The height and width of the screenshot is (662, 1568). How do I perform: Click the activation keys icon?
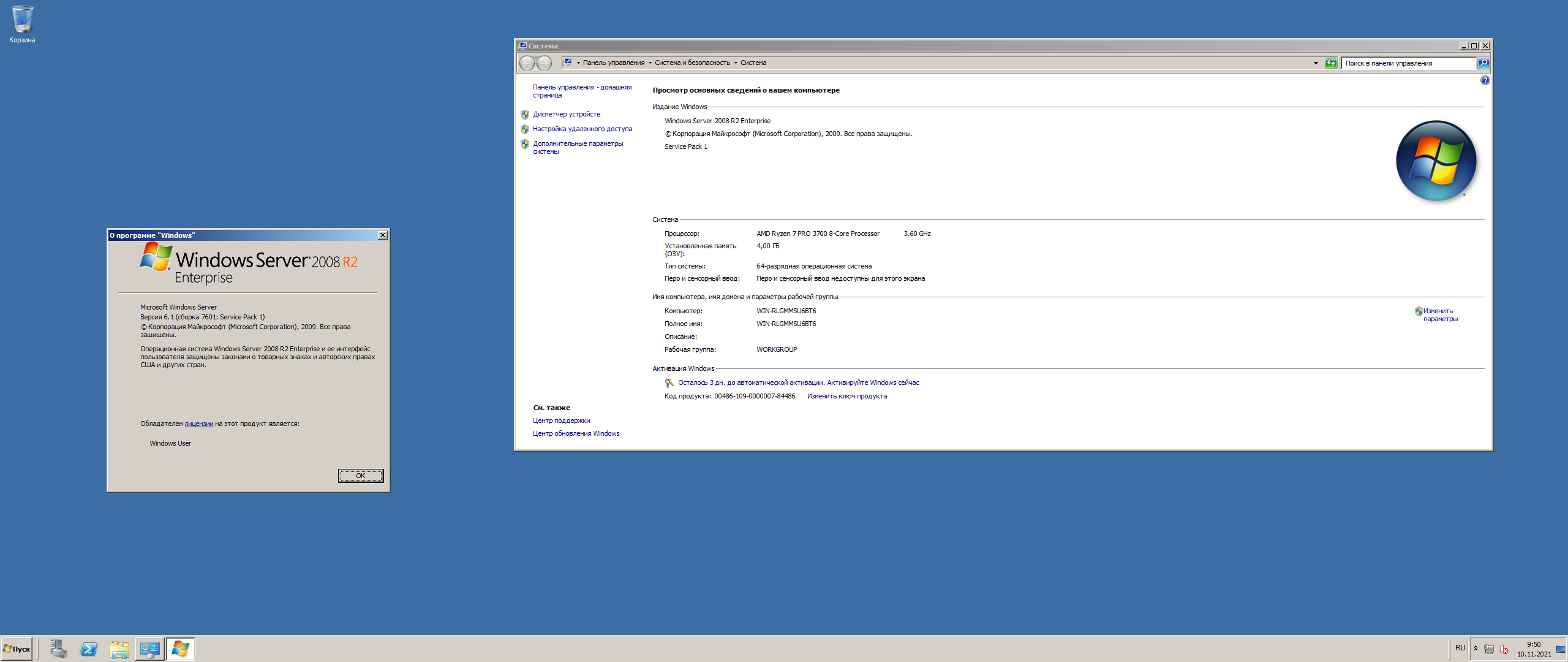click(669, 383)
